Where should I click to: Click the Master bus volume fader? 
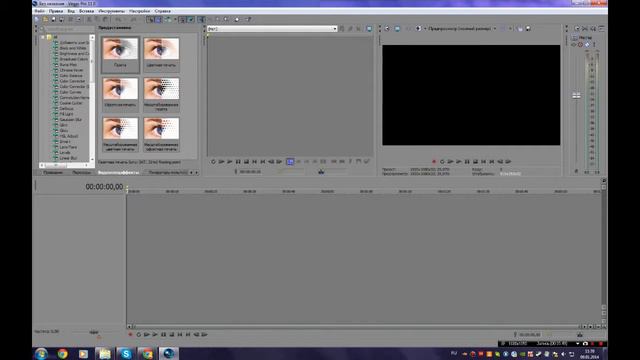pyautogui.click(x=576, y=96)
